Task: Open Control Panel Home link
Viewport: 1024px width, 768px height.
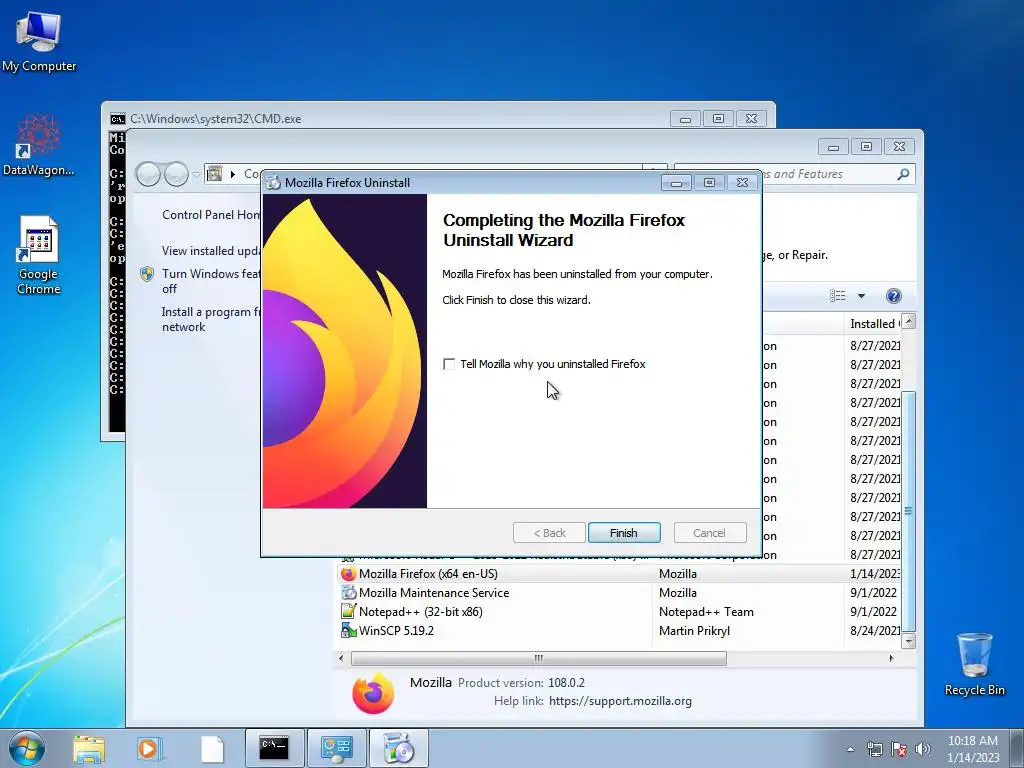Action: tap(211, 215)
